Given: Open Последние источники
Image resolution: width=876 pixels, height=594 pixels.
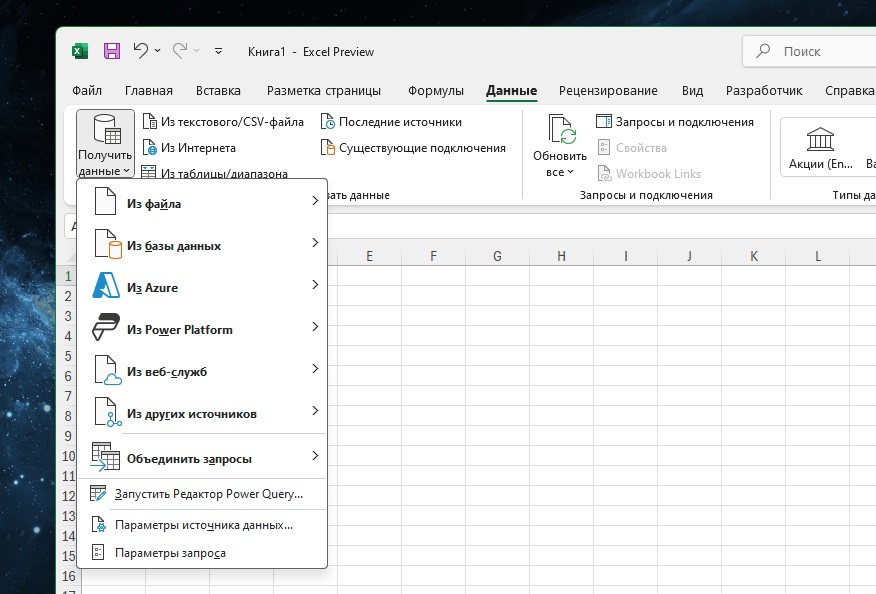Looking at the screenshot, I should (x=392, y=122).
